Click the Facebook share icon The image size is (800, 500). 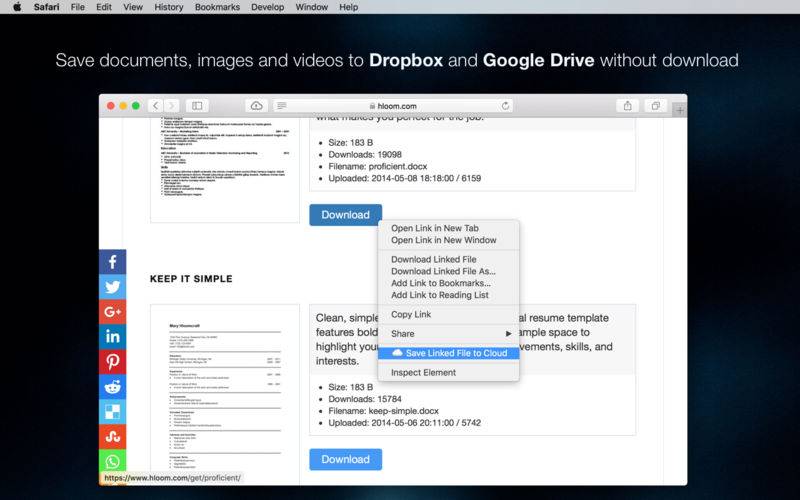pyautogui.click(x=112, y=262)
